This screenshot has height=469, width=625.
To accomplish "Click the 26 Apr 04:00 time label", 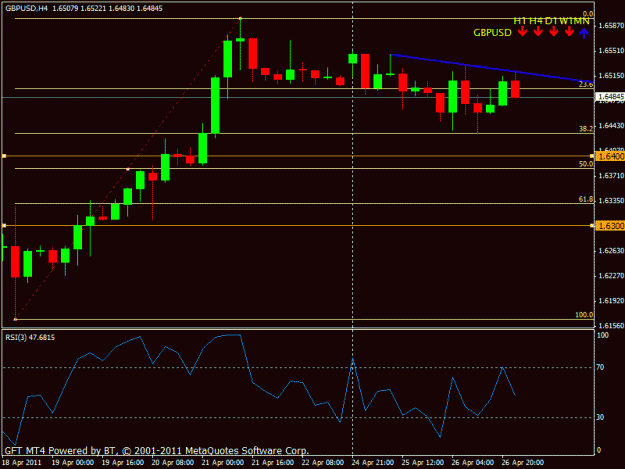I will coord(473,463).
